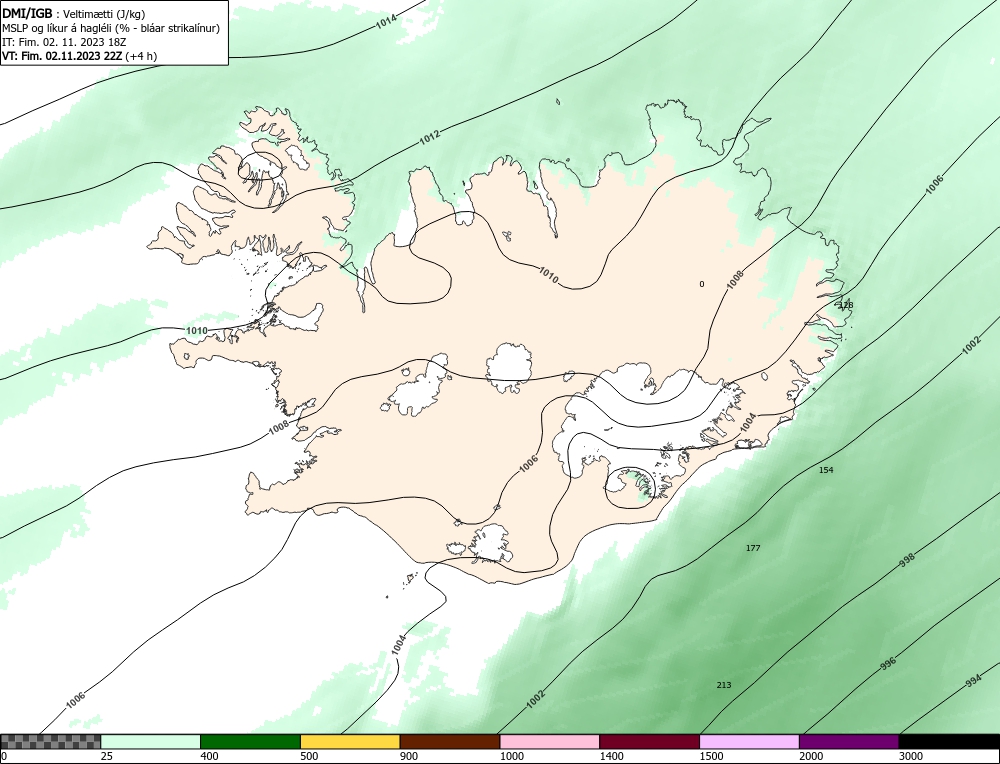Click the dark purple 2000–3000 legend swatch
The height and width of the screenshot is (764, 1000).
pos(849,741)
